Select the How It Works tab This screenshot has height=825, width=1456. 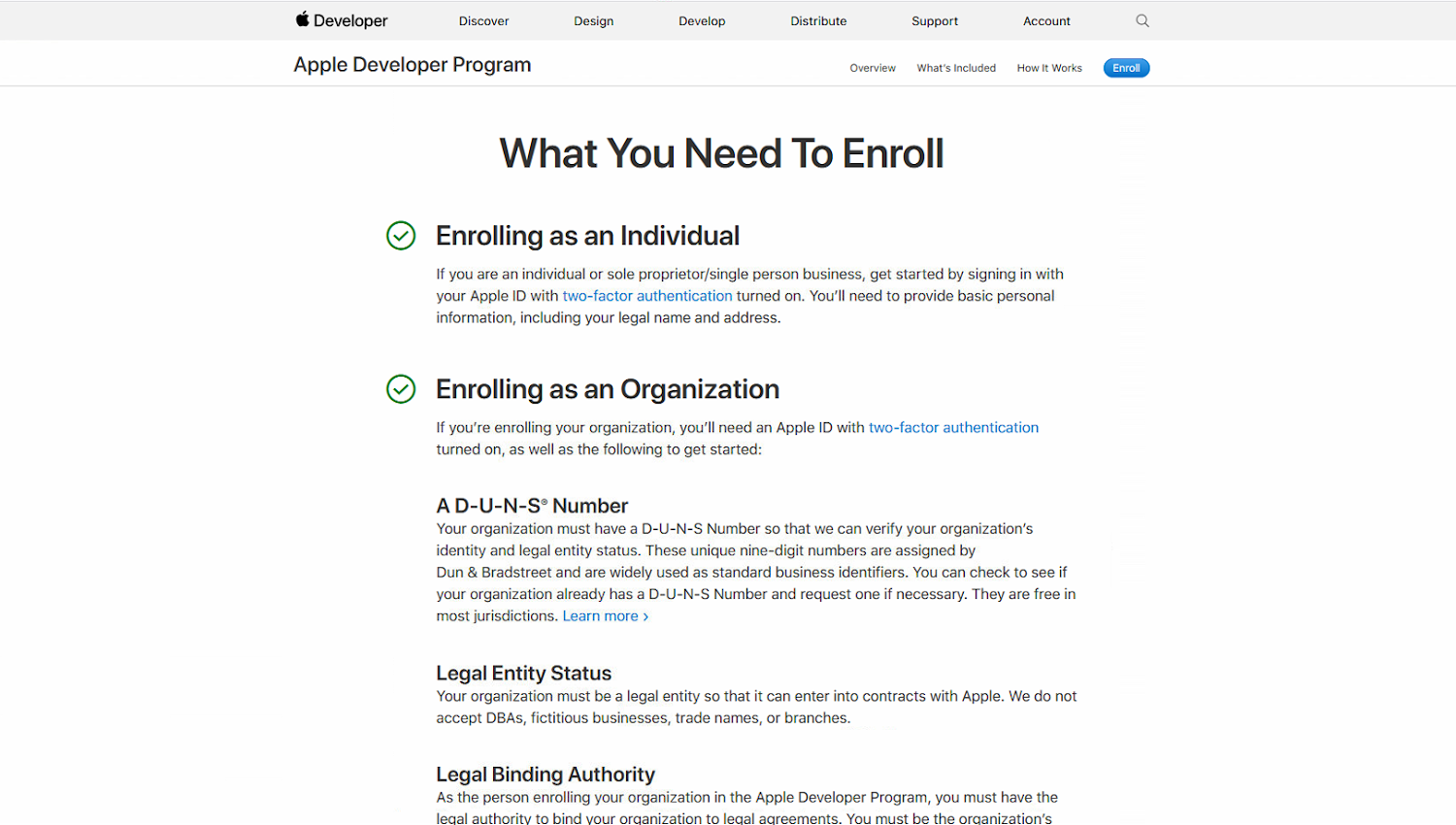tap(1049, 68)
